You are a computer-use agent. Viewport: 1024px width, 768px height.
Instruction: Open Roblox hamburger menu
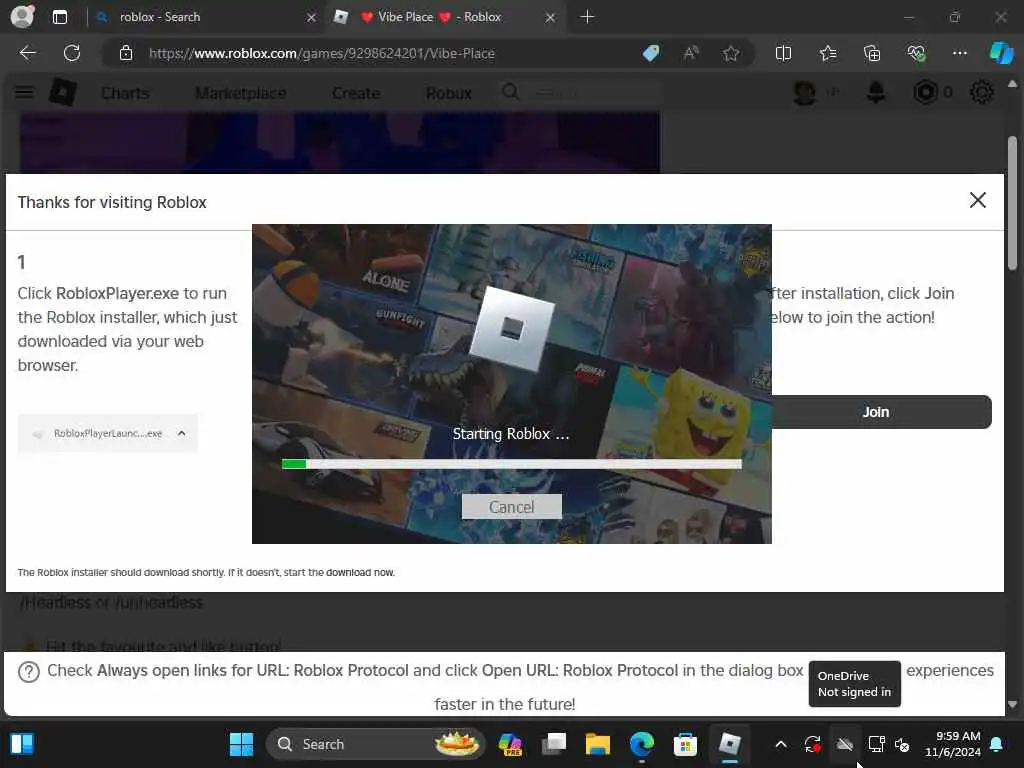24,92
